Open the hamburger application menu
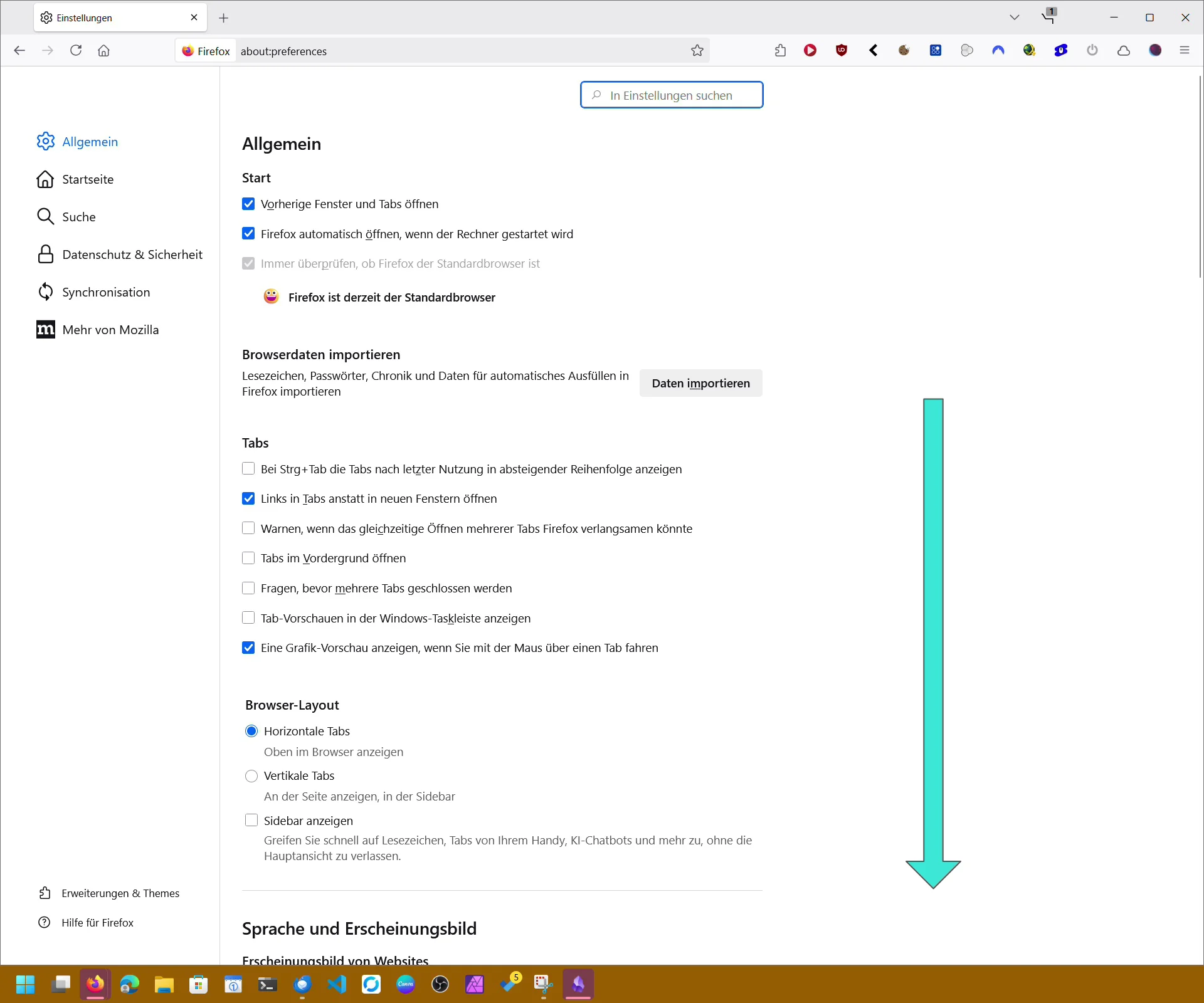The image size is (1204, 1003). (x=1185, y=51)
